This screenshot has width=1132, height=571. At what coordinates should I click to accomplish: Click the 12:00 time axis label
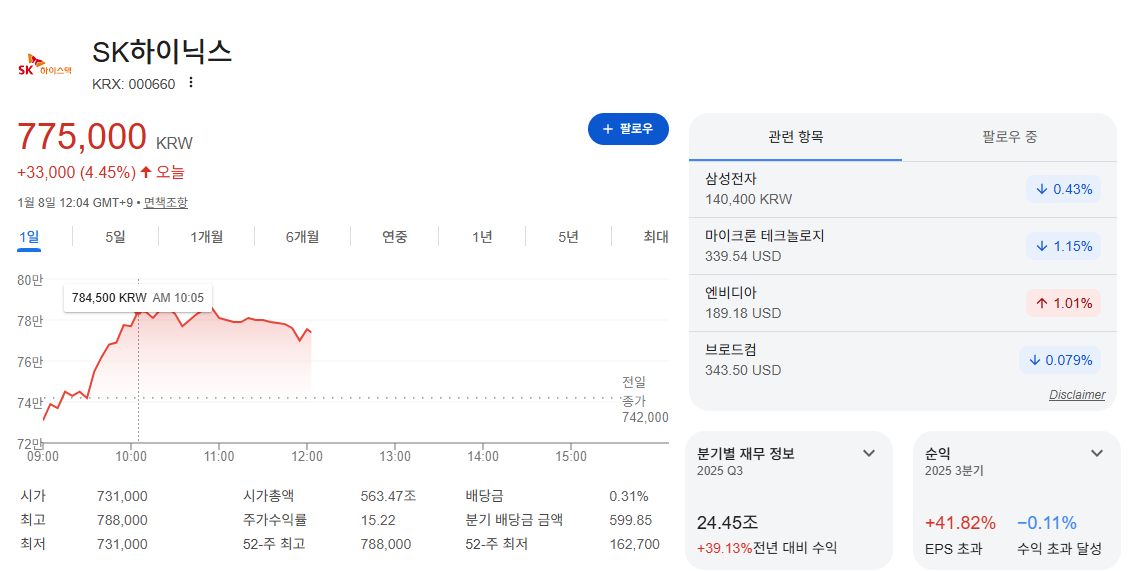tap(307, 456)
